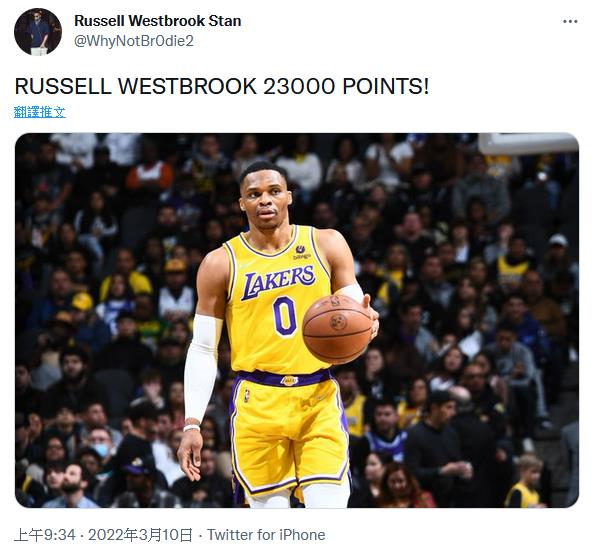Click the backboard corner in the photo
Image resolution: width=596 pixels, height=560 pixels.
528,143
